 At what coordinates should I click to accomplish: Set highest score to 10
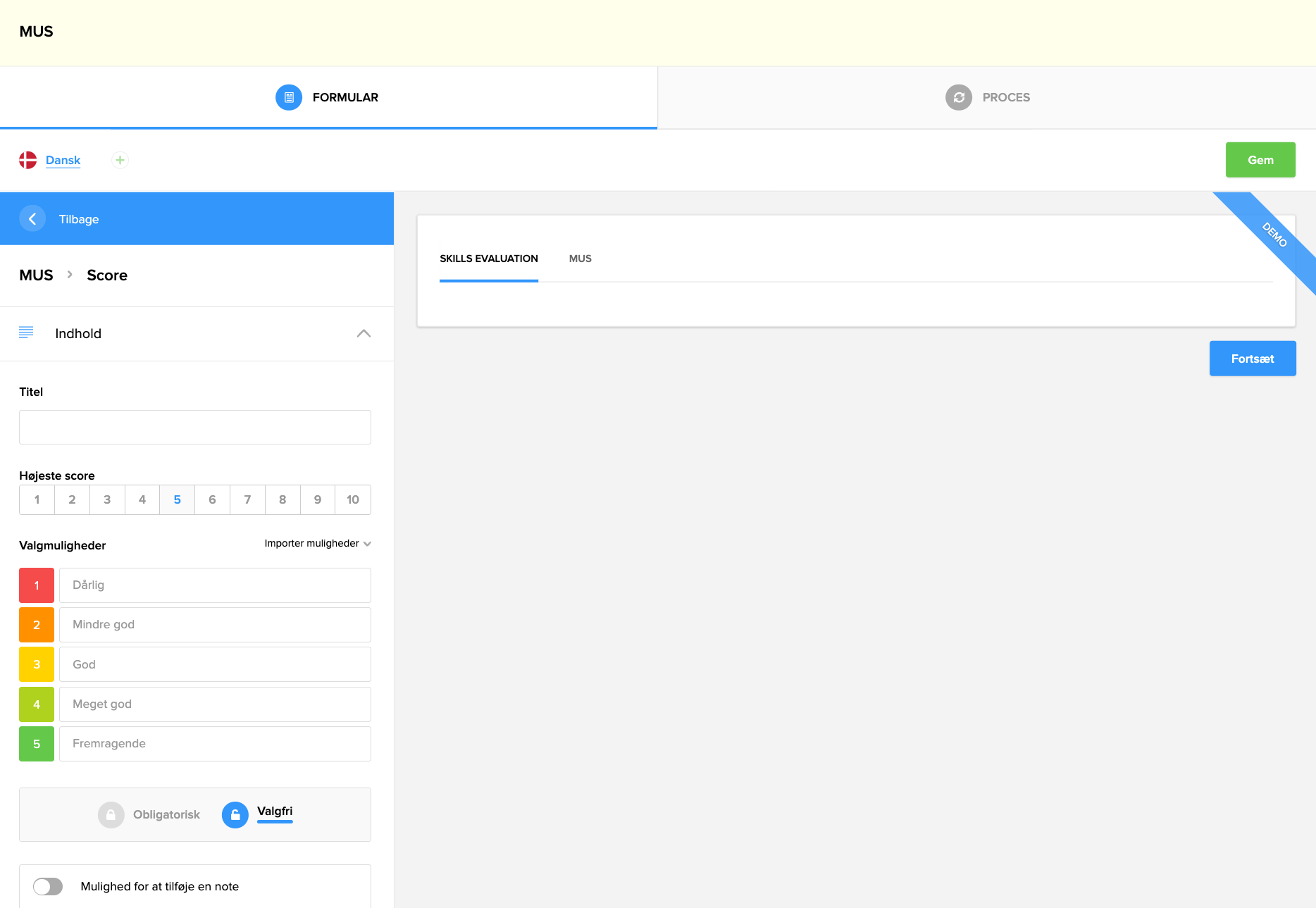(x=352, y=499)
